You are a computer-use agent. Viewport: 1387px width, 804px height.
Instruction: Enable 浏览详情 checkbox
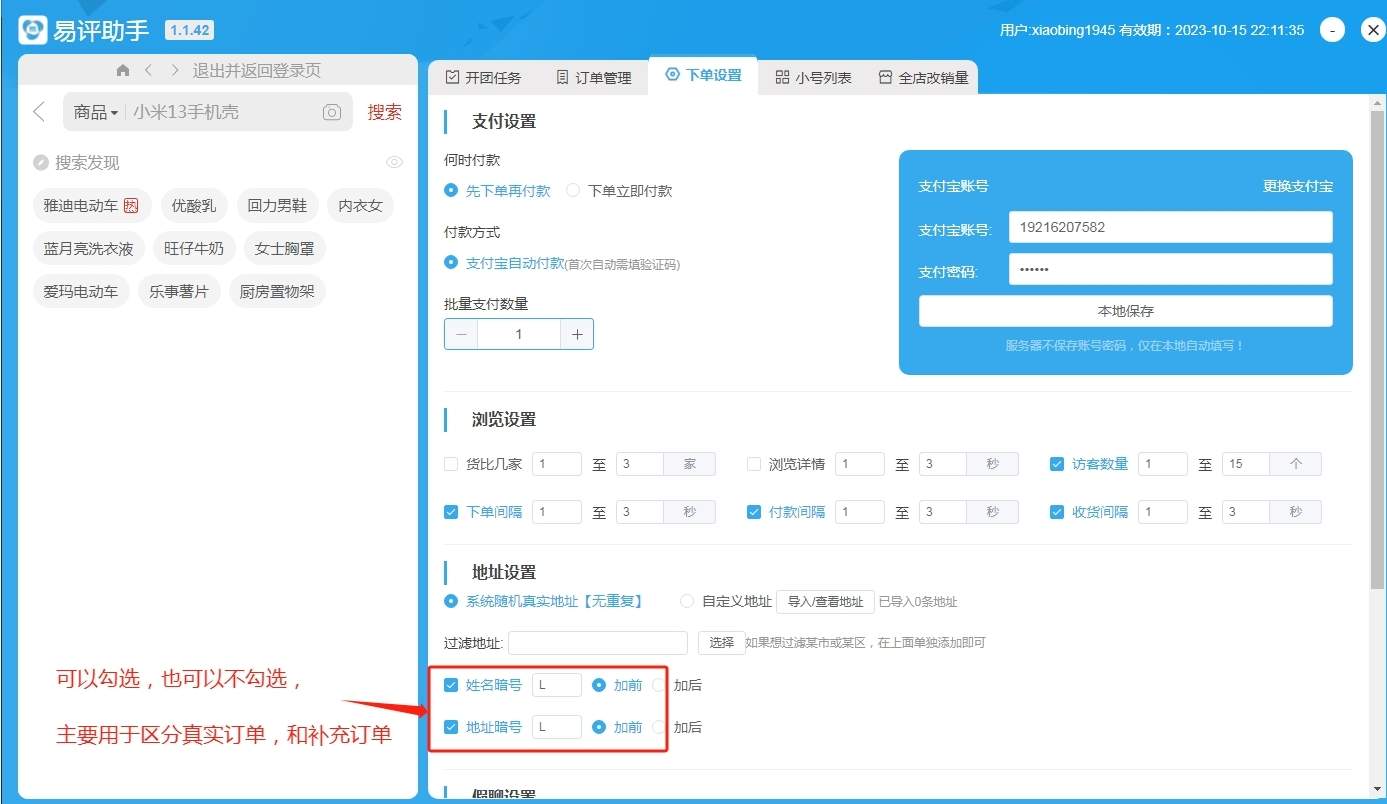pyautogui.click(x=754, y=464)
